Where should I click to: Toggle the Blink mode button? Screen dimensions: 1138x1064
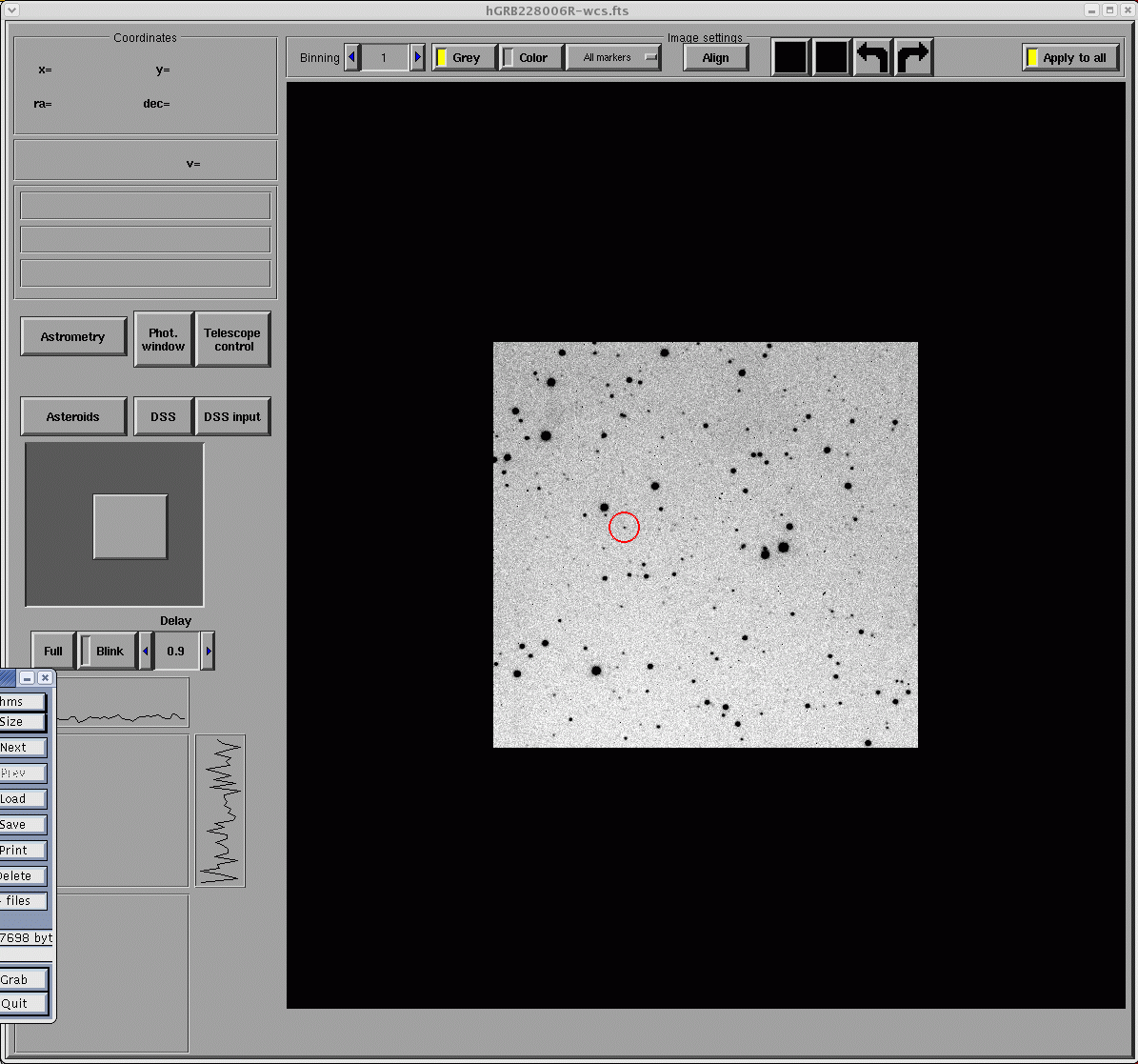pyautogui.click(x=108, y=651)
